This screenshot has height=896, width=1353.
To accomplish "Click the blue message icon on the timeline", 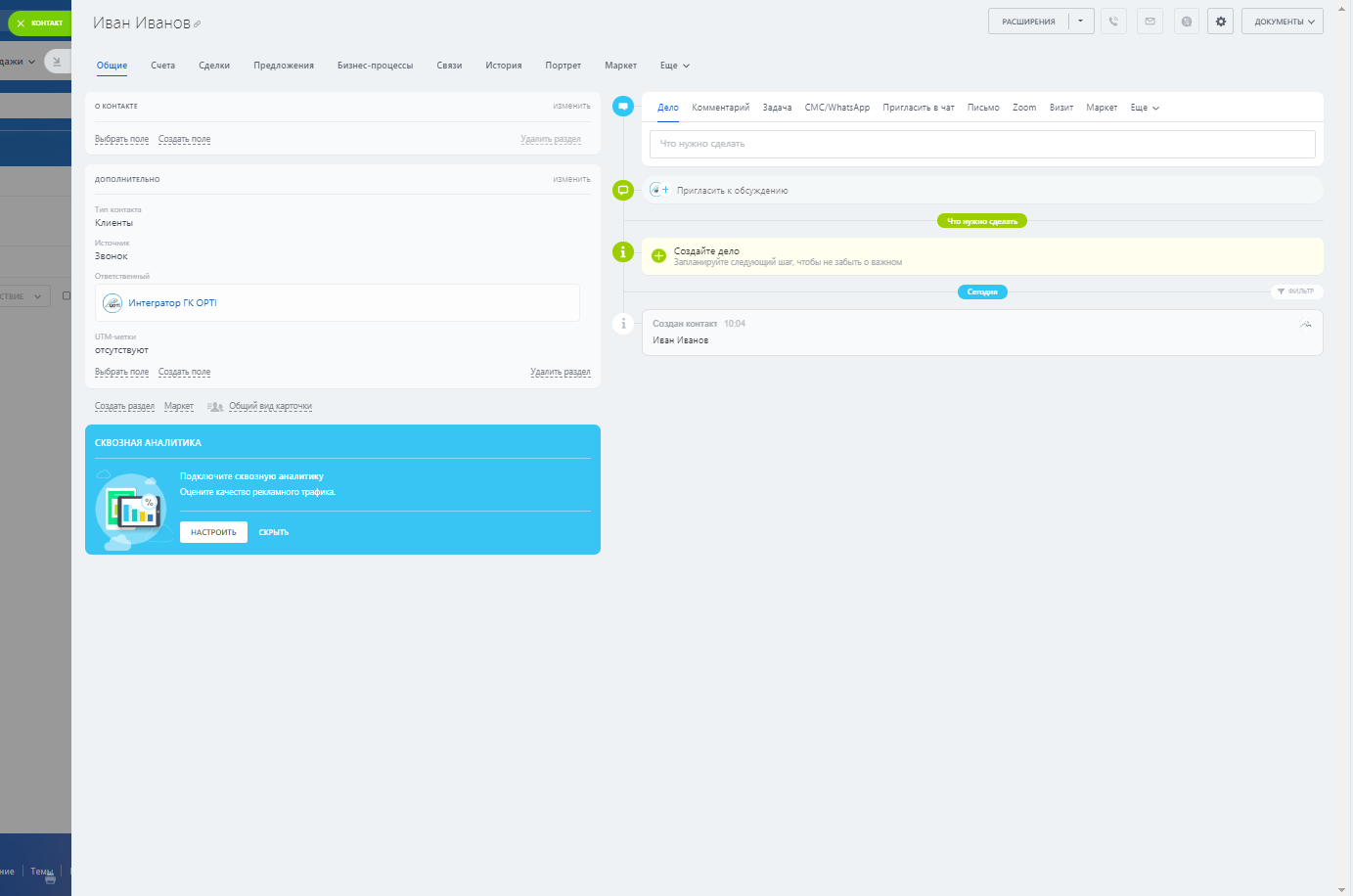I will [x=623, y=107].
